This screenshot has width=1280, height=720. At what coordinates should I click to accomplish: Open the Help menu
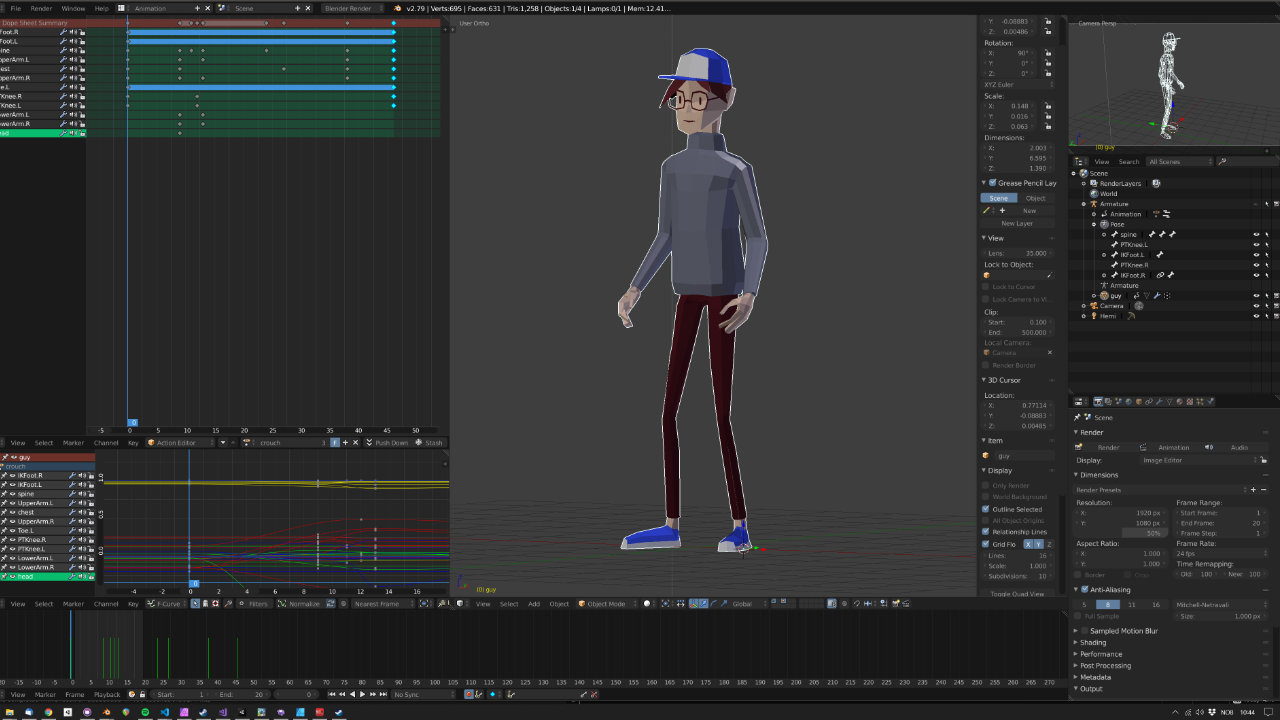point(101,8)
